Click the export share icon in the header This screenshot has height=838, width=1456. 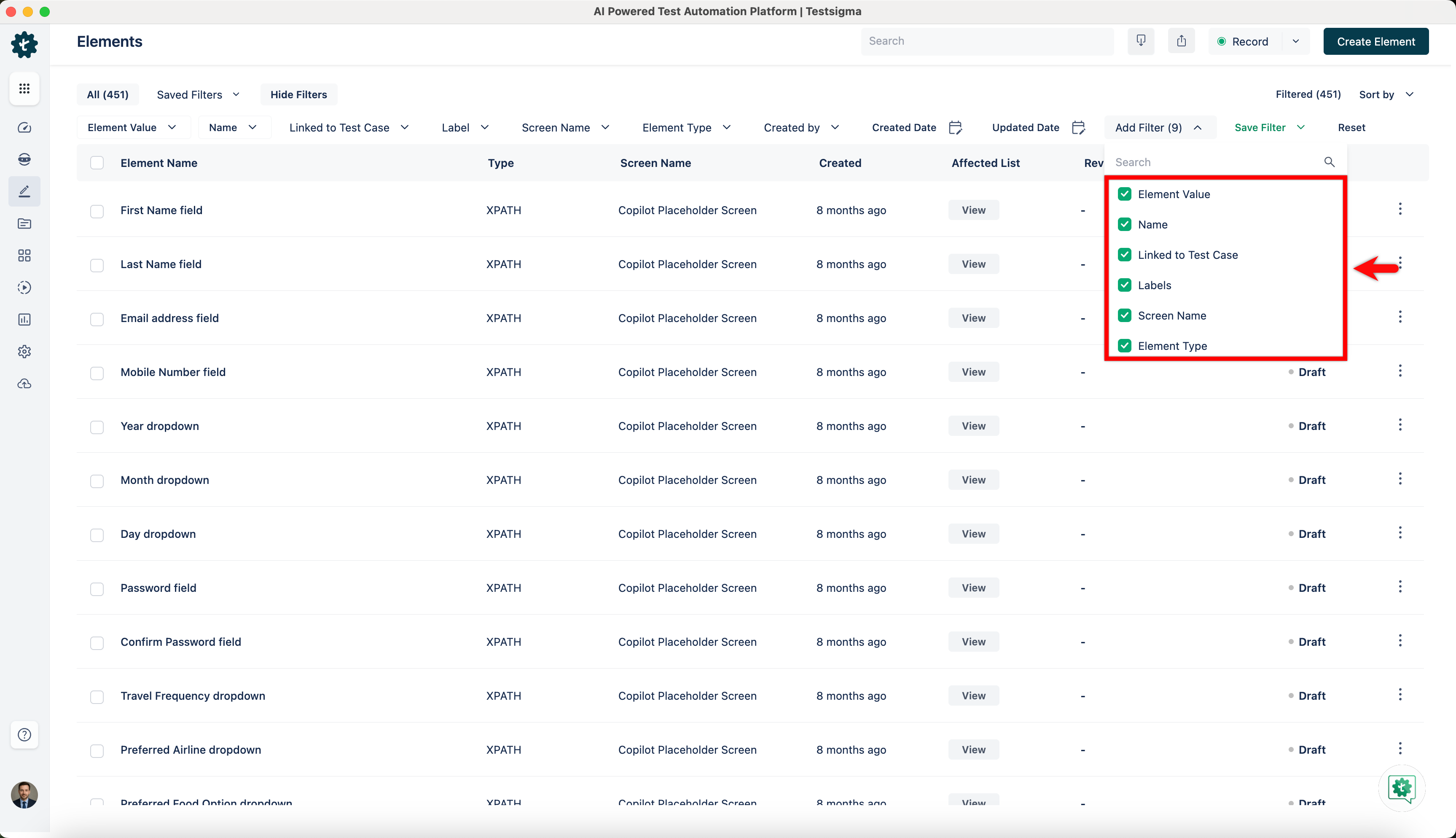(x=1181, y=41)
